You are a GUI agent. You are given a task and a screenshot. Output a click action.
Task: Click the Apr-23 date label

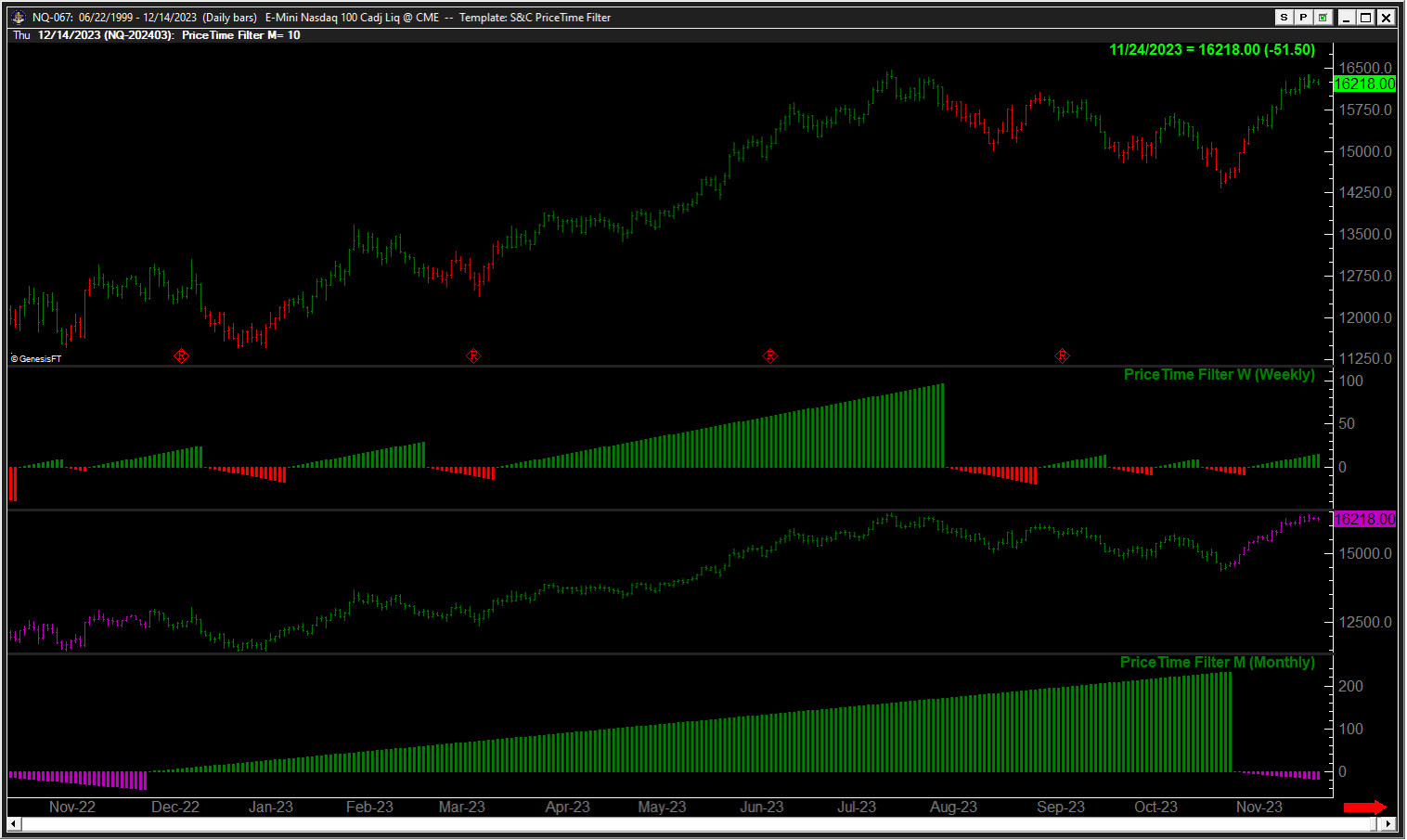[x=568, y=807]
